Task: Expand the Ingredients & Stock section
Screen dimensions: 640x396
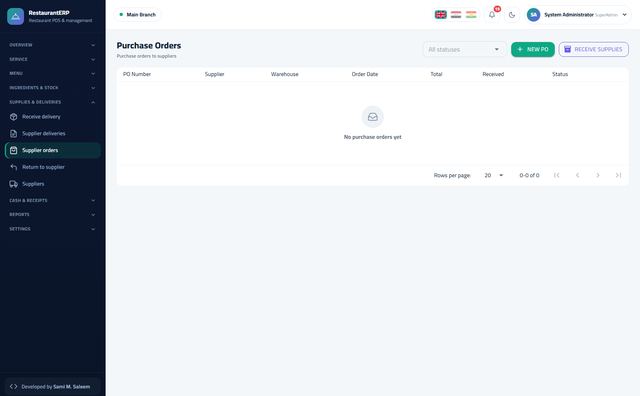Action: point(52,88)
